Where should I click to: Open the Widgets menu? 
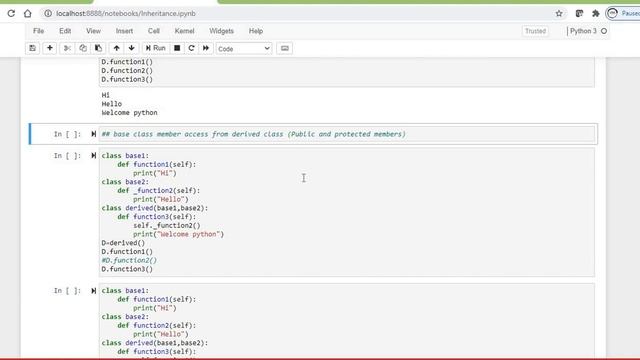pos(221,31)
